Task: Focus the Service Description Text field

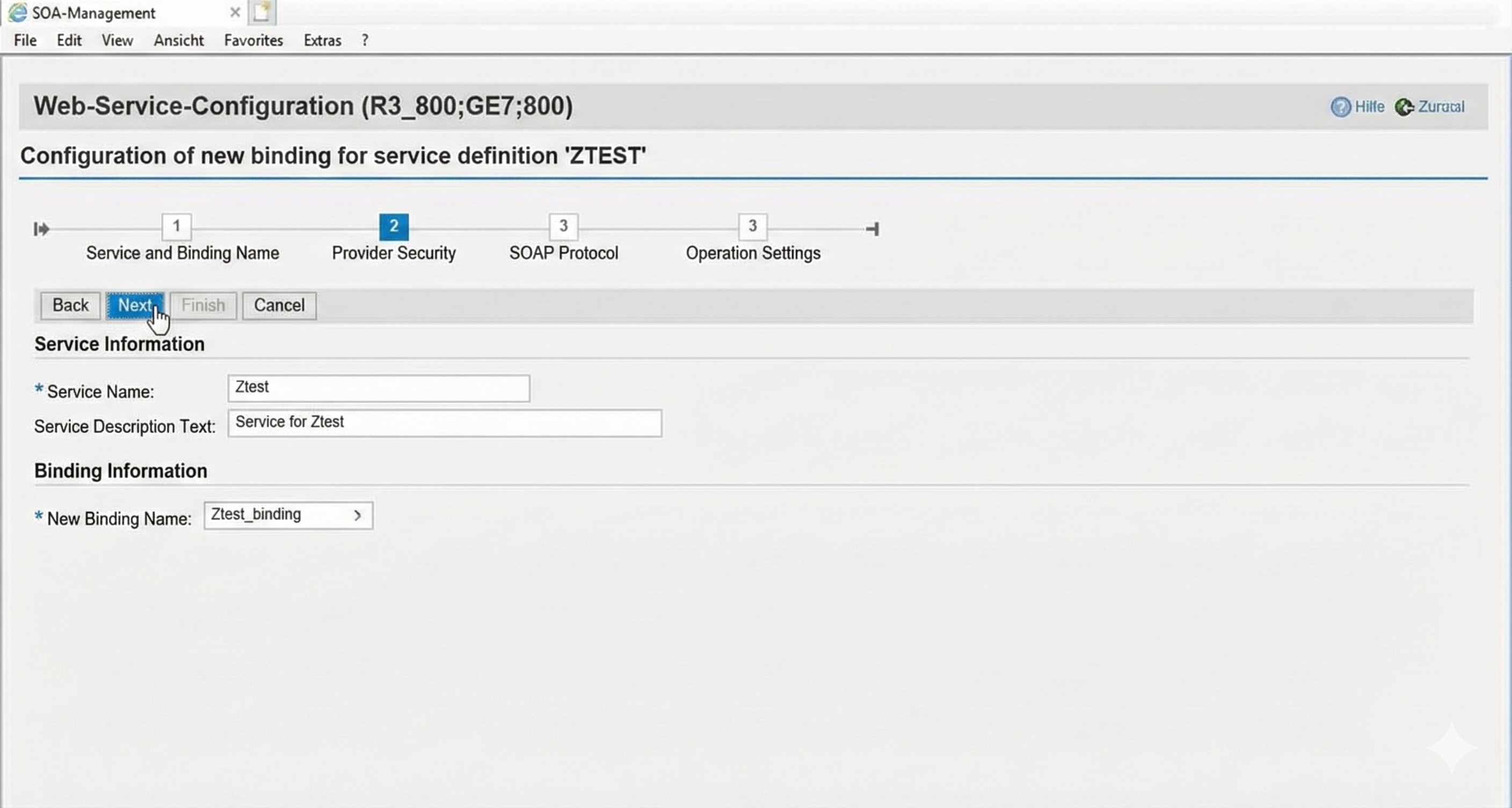Action: coord(445,423)
